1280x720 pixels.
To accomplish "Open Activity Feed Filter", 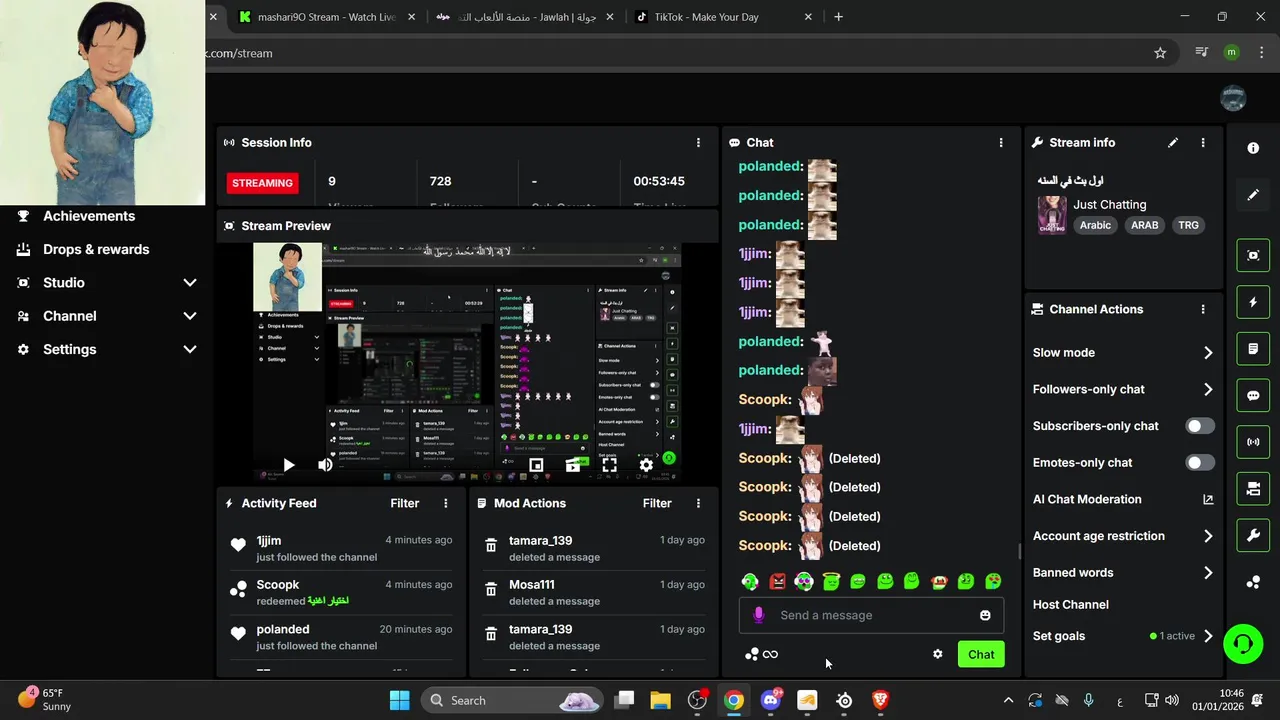I will 404,504.
